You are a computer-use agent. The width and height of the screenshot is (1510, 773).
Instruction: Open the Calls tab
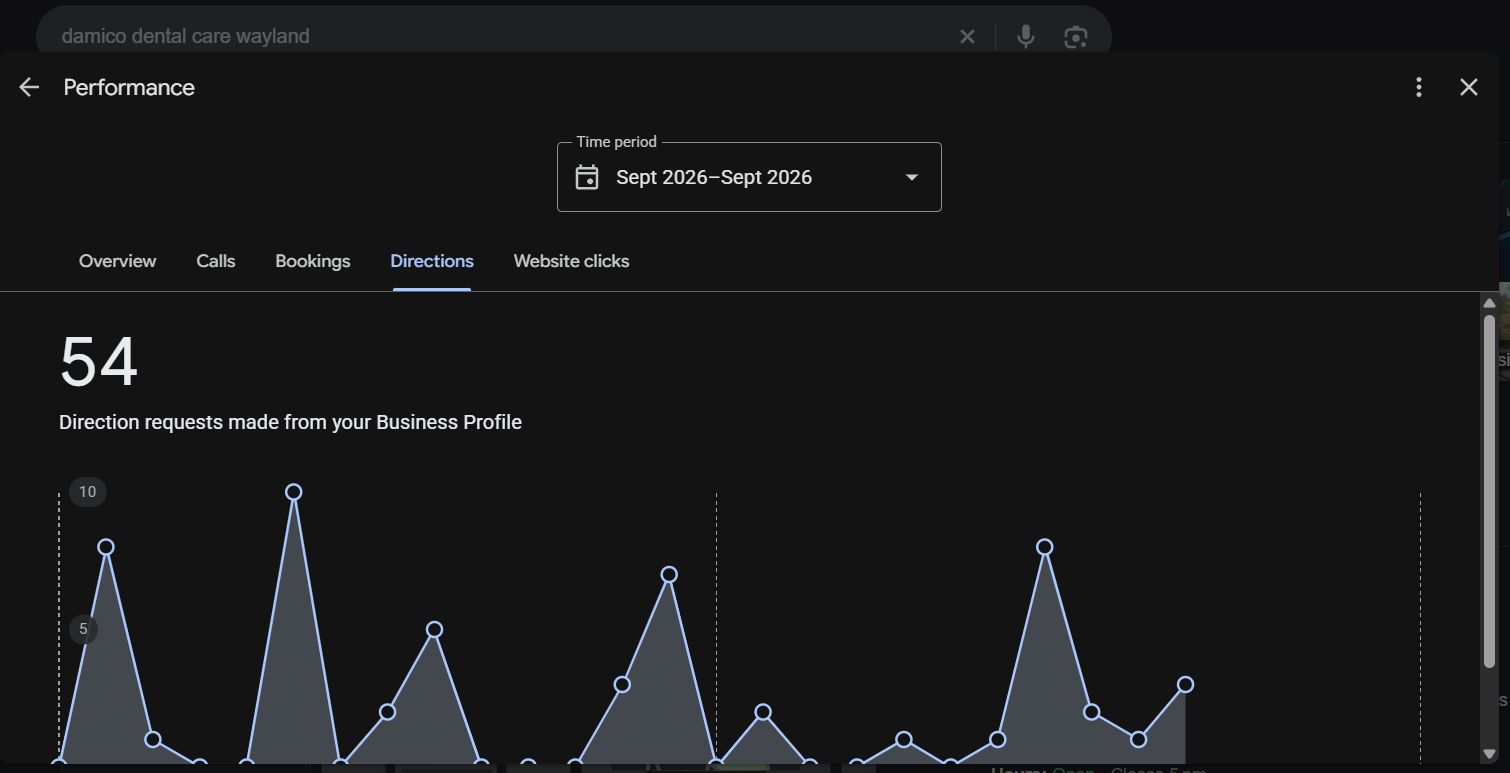point(216,261)
